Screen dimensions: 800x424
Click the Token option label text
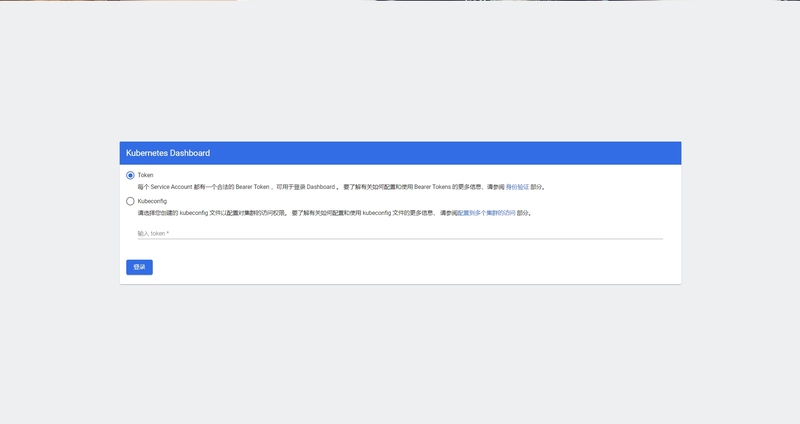pos(145,175)
